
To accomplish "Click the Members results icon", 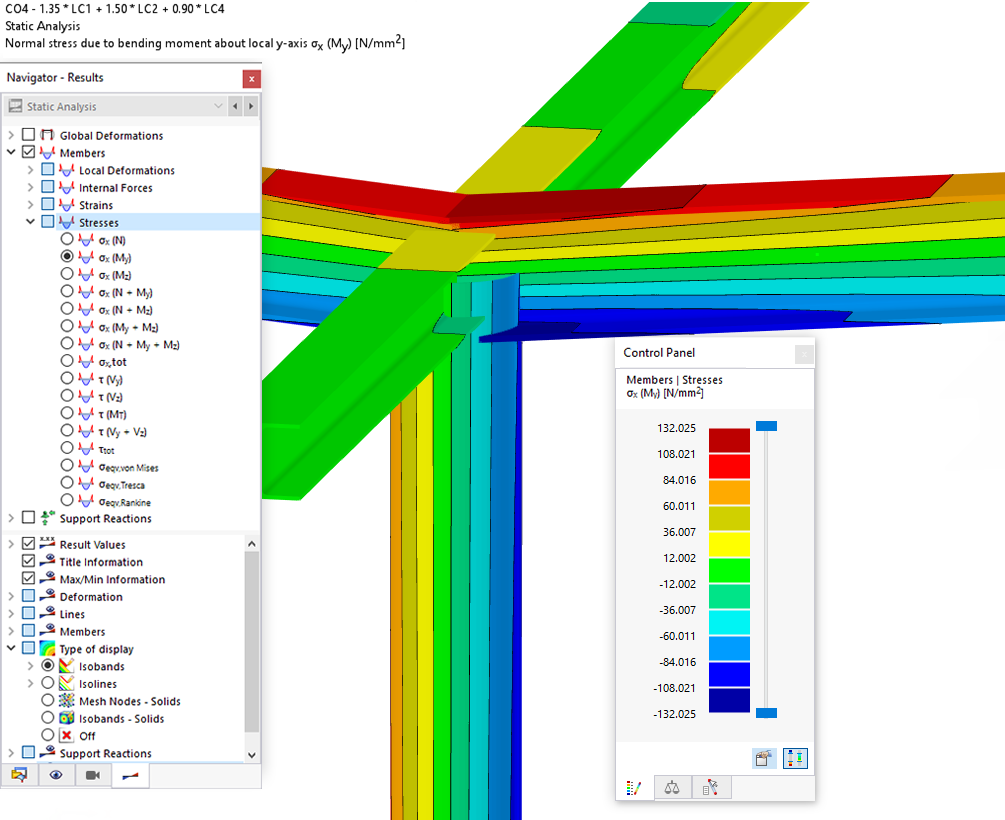I will coord(47,153).
